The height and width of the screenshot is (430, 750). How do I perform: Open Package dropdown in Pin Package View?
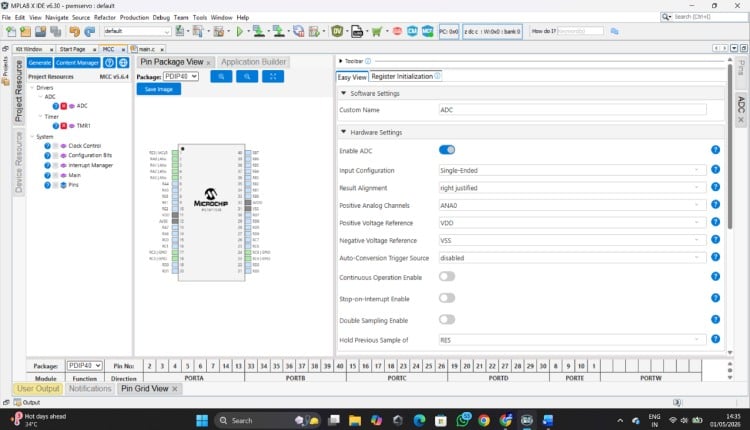coord(181,77)
